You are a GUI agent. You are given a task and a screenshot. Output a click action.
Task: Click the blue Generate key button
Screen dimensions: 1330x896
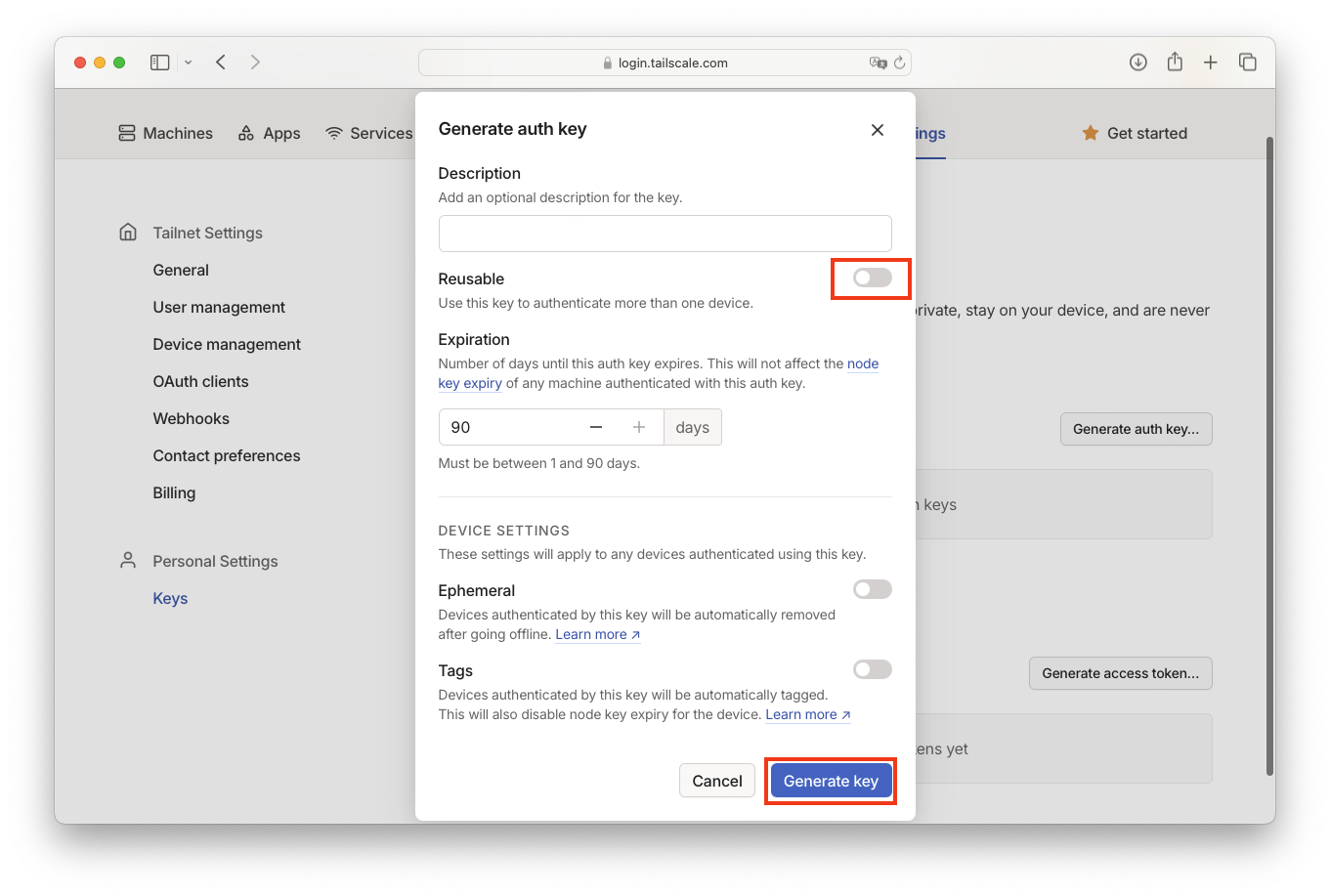tap(831, 781)
